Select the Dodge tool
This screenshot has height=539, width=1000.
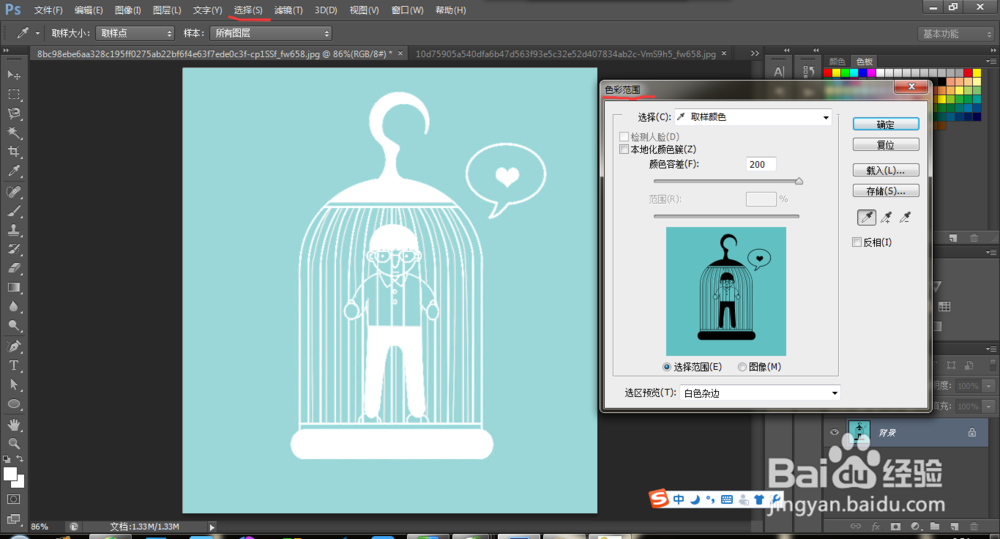(13, 325)
